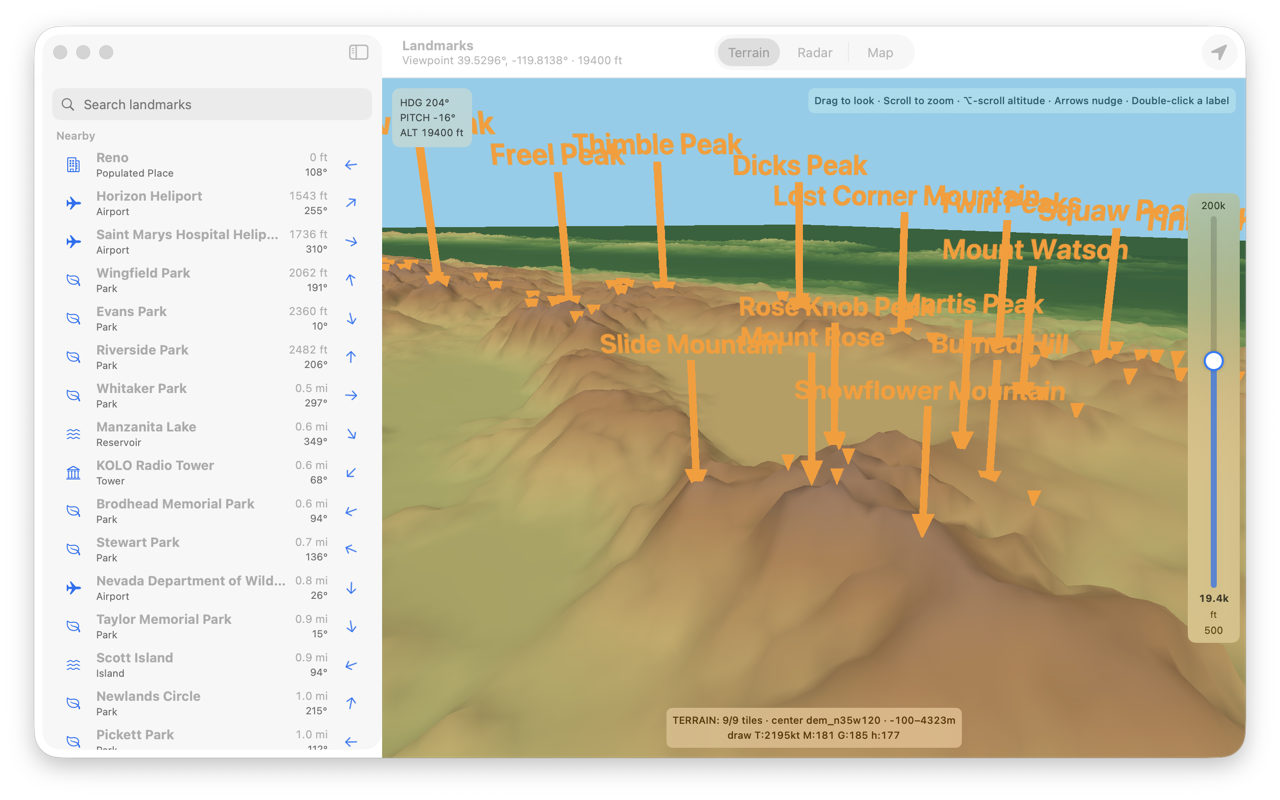Click the Viewpoint coordinates subtitle

(x=512, y=61)
